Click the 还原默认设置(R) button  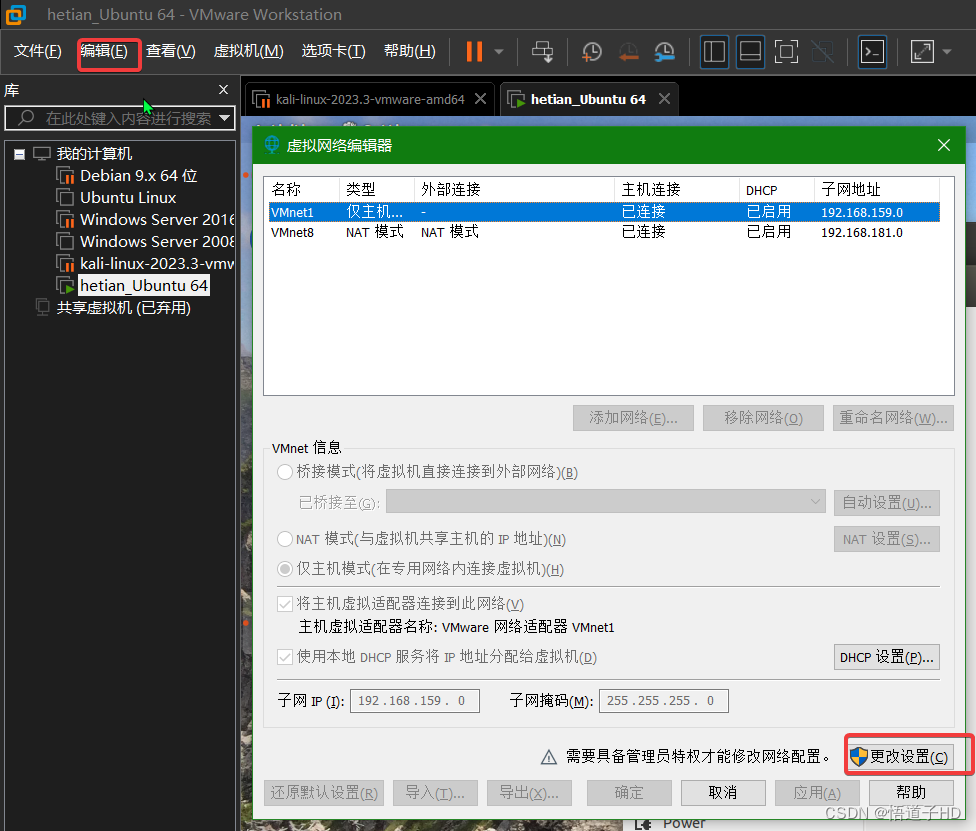324,793
